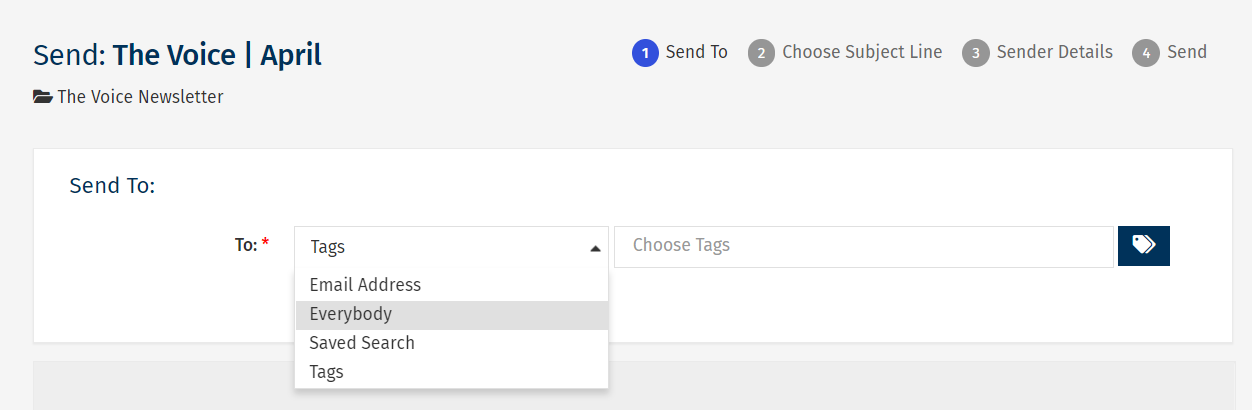Click the blue tags icon button
The image size is (1252, 410).
1143,246
